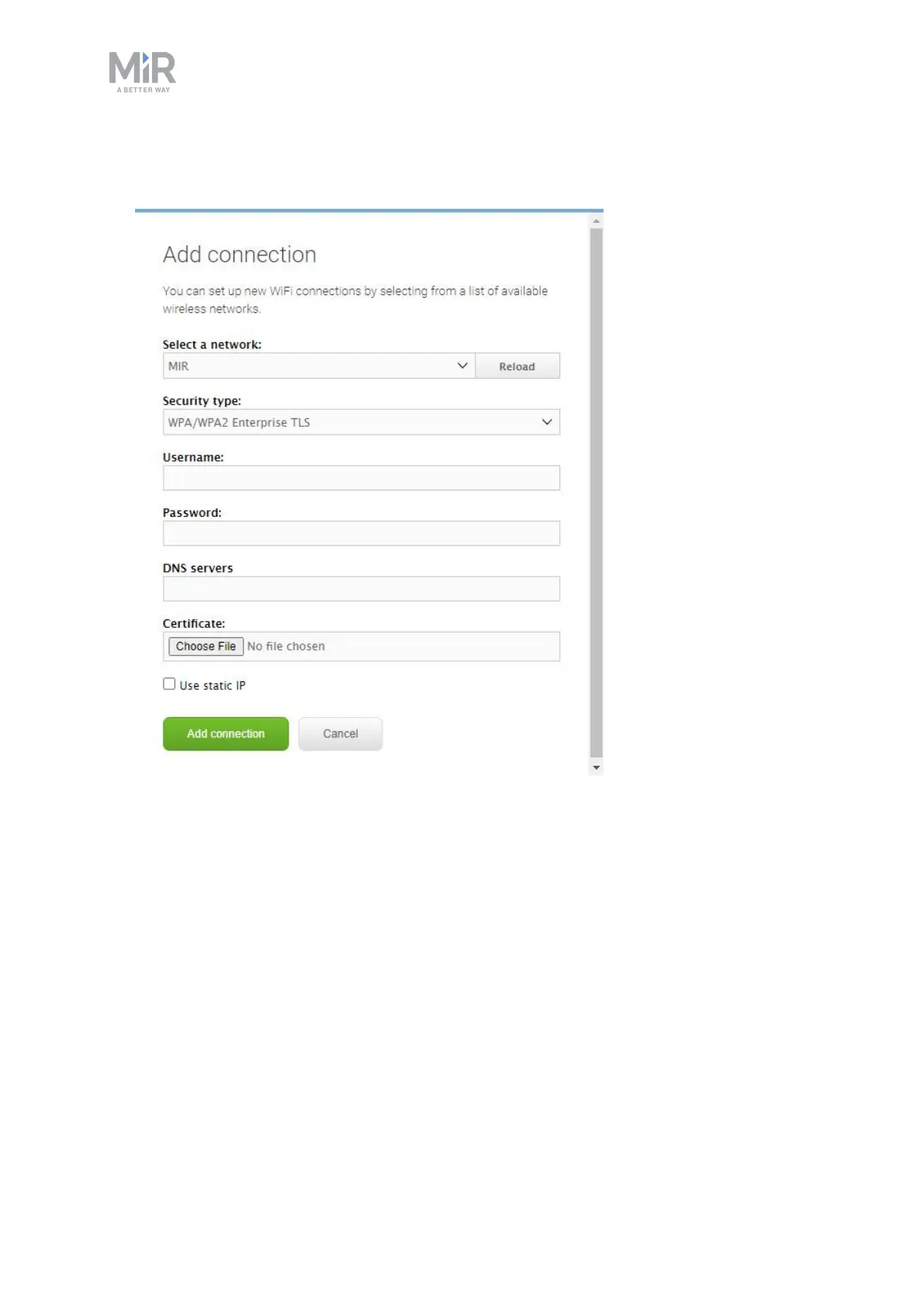This screenshot has width=924, height=1307.
Task: Open the WPA/WPA2 Enterprise TLS security dropdown
Action: click(362, 422)
